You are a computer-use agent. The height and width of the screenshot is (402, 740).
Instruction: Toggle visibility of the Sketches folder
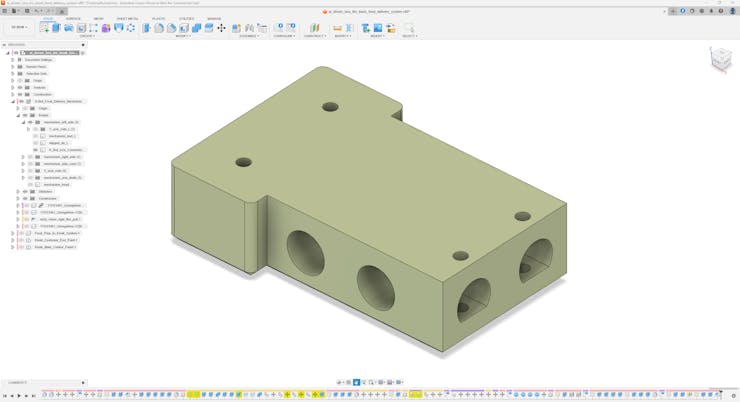[x=25, y=191]
